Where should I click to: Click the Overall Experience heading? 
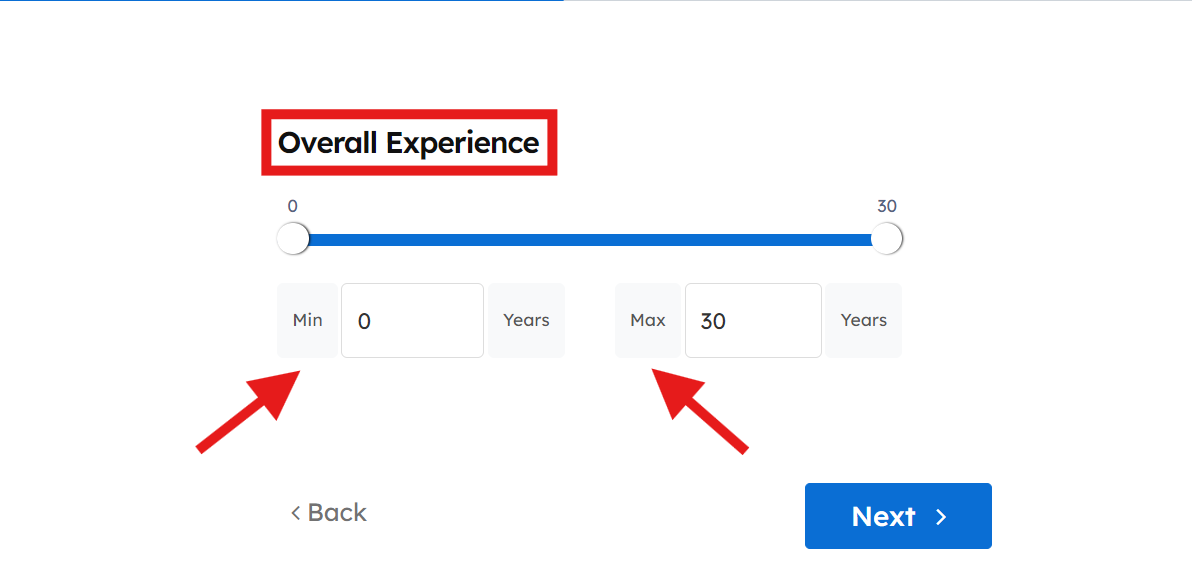[408, 143]
